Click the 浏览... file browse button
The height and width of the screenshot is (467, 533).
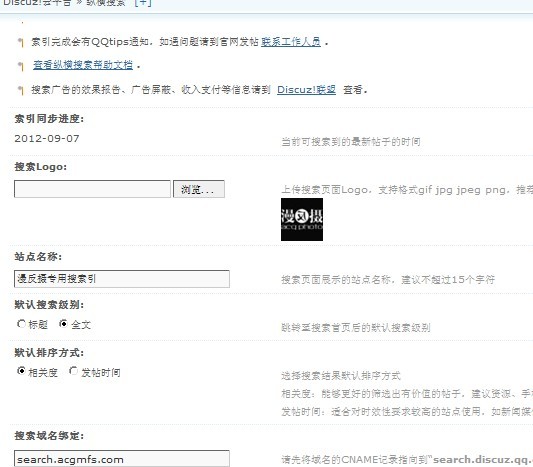tap(199, 189)
